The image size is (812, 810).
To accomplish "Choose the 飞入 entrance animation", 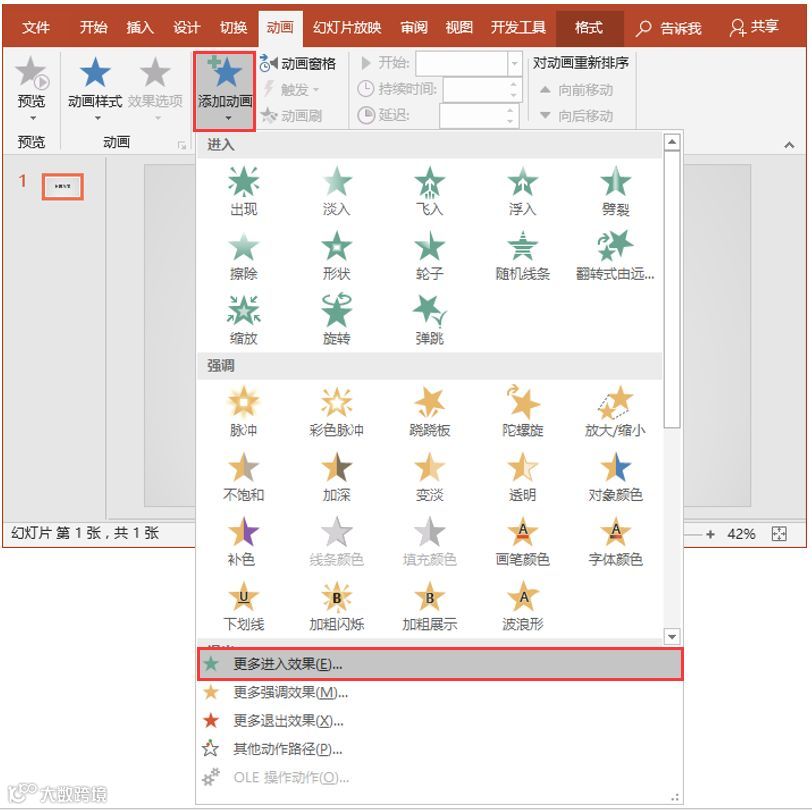I will tap(429, 191).
